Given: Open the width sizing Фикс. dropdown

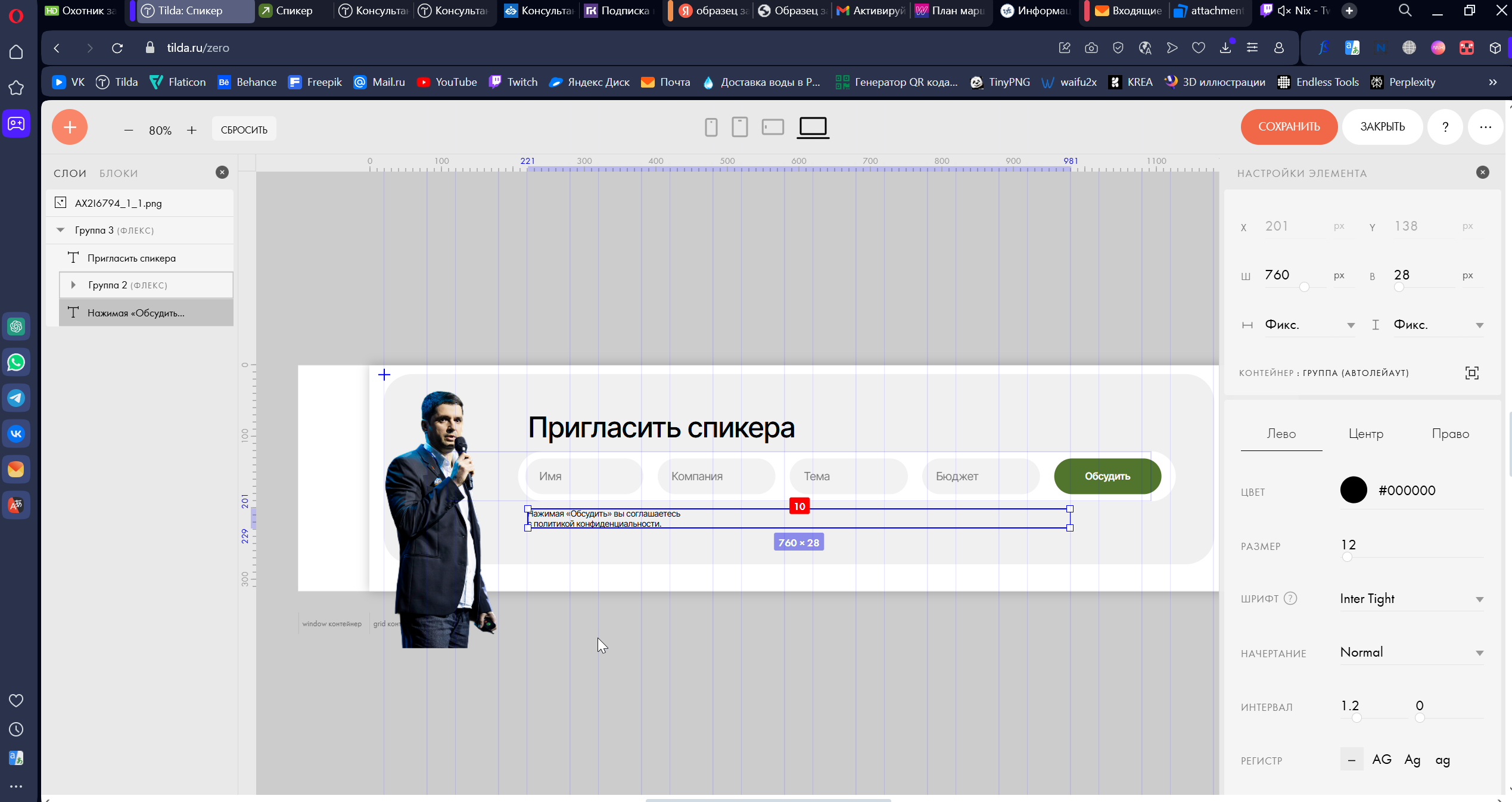Looking at the screenshot, I should (x=1309, y=325).
